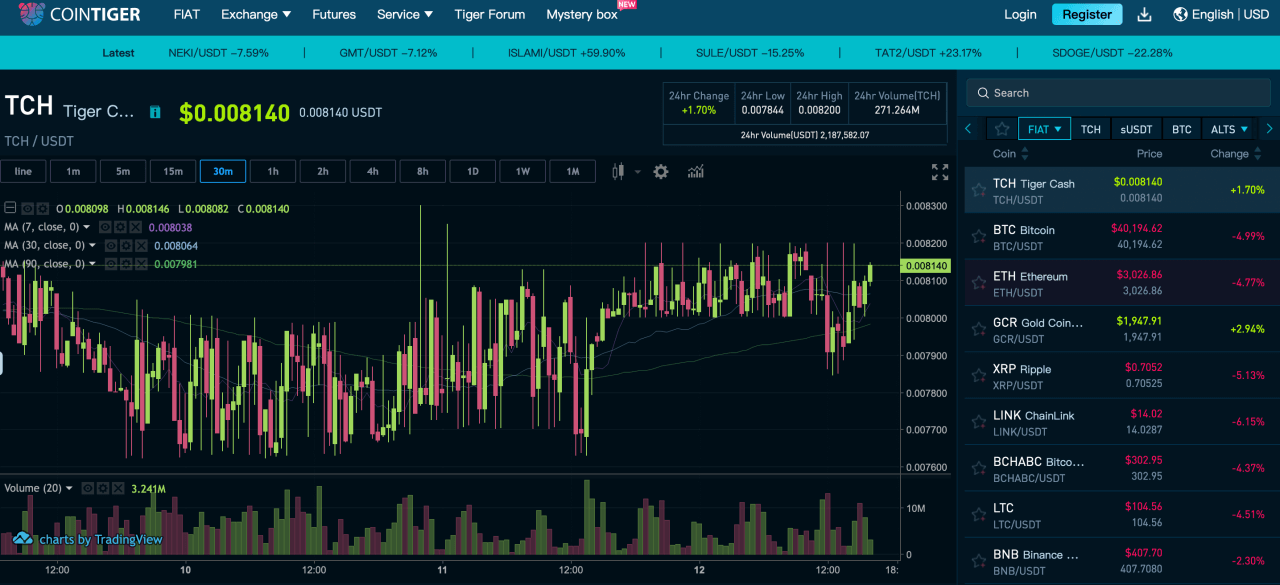Screen dimensions: 1280x585
Task: Switch chart to line mode
Action: click(23, 172)
